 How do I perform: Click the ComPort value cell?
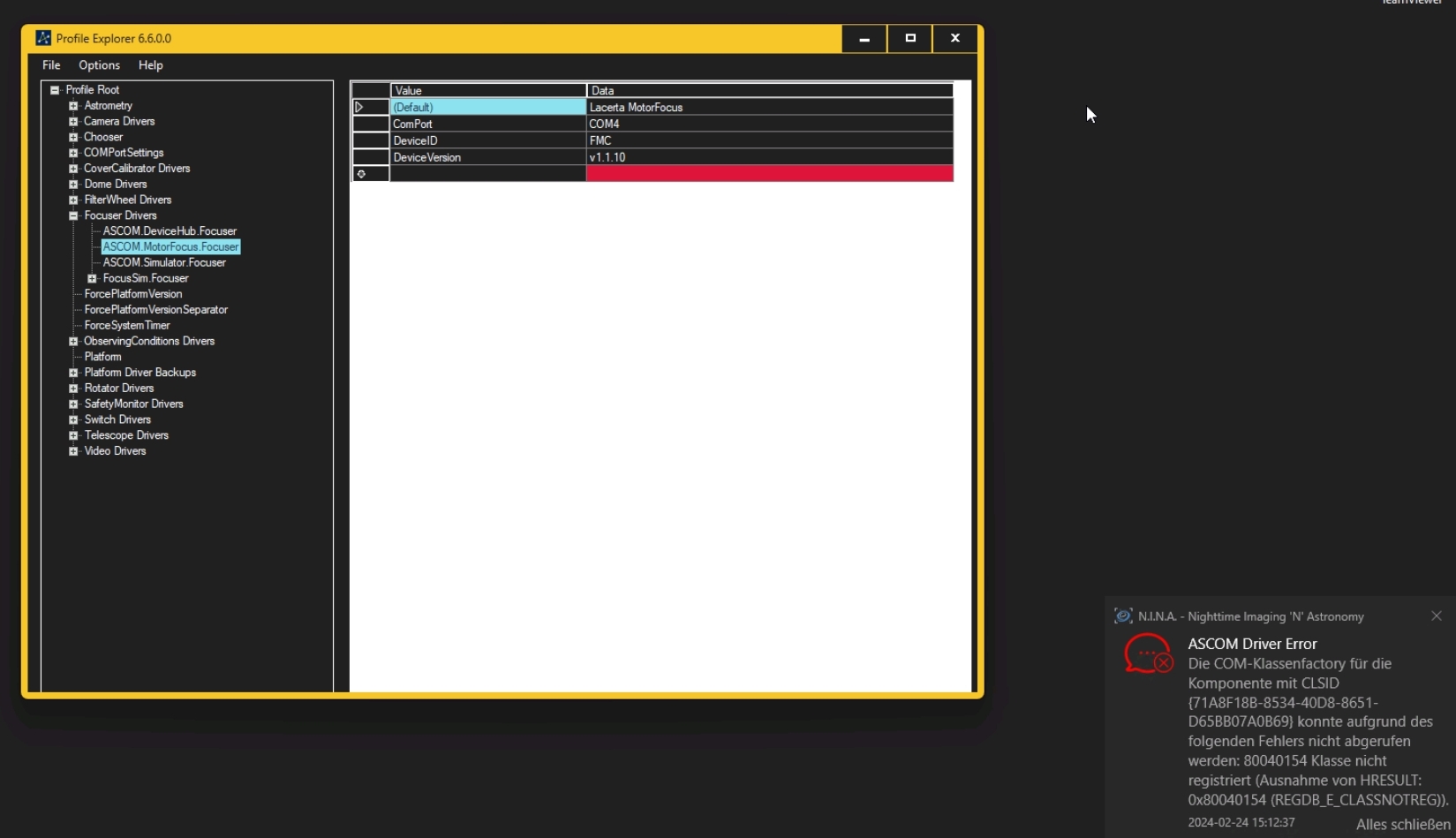tap(488, 124)
